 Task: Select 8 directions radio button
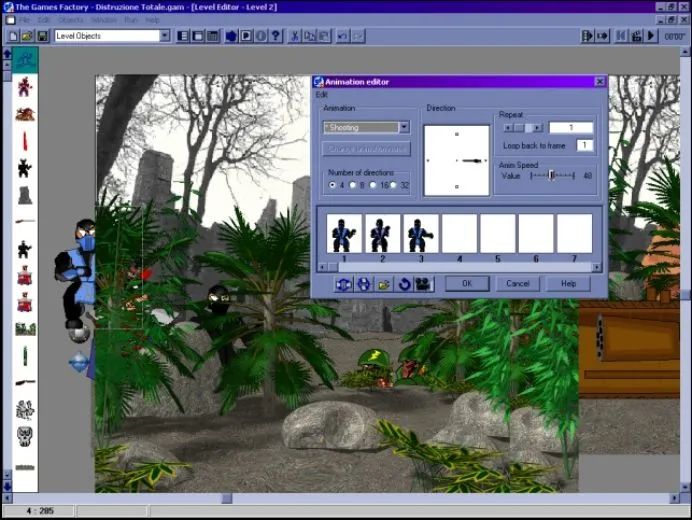point(352,185)
